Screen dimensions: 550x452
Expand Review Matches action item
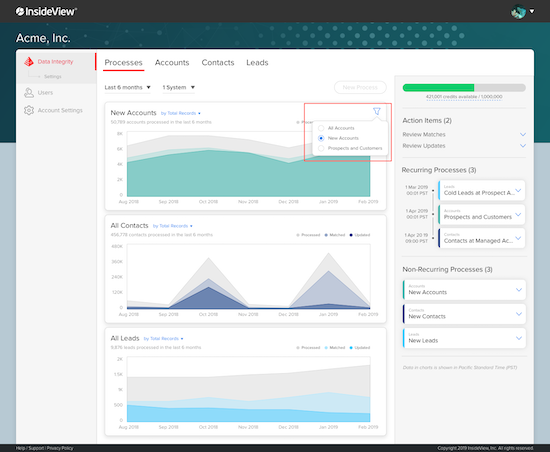click(x=523, y=135)
